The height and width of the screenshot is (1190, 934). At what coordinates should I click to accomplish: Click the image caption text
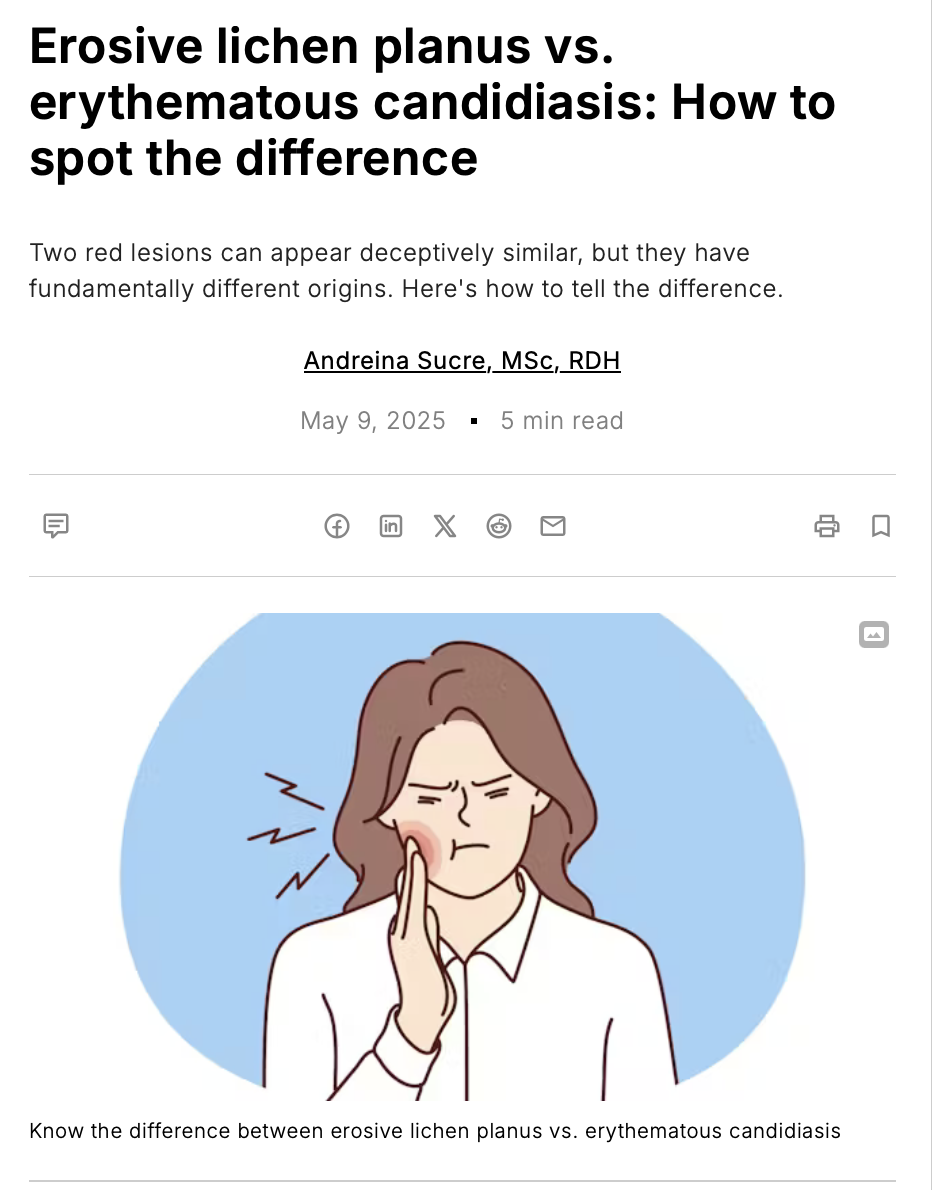(x=435, y=1131)
